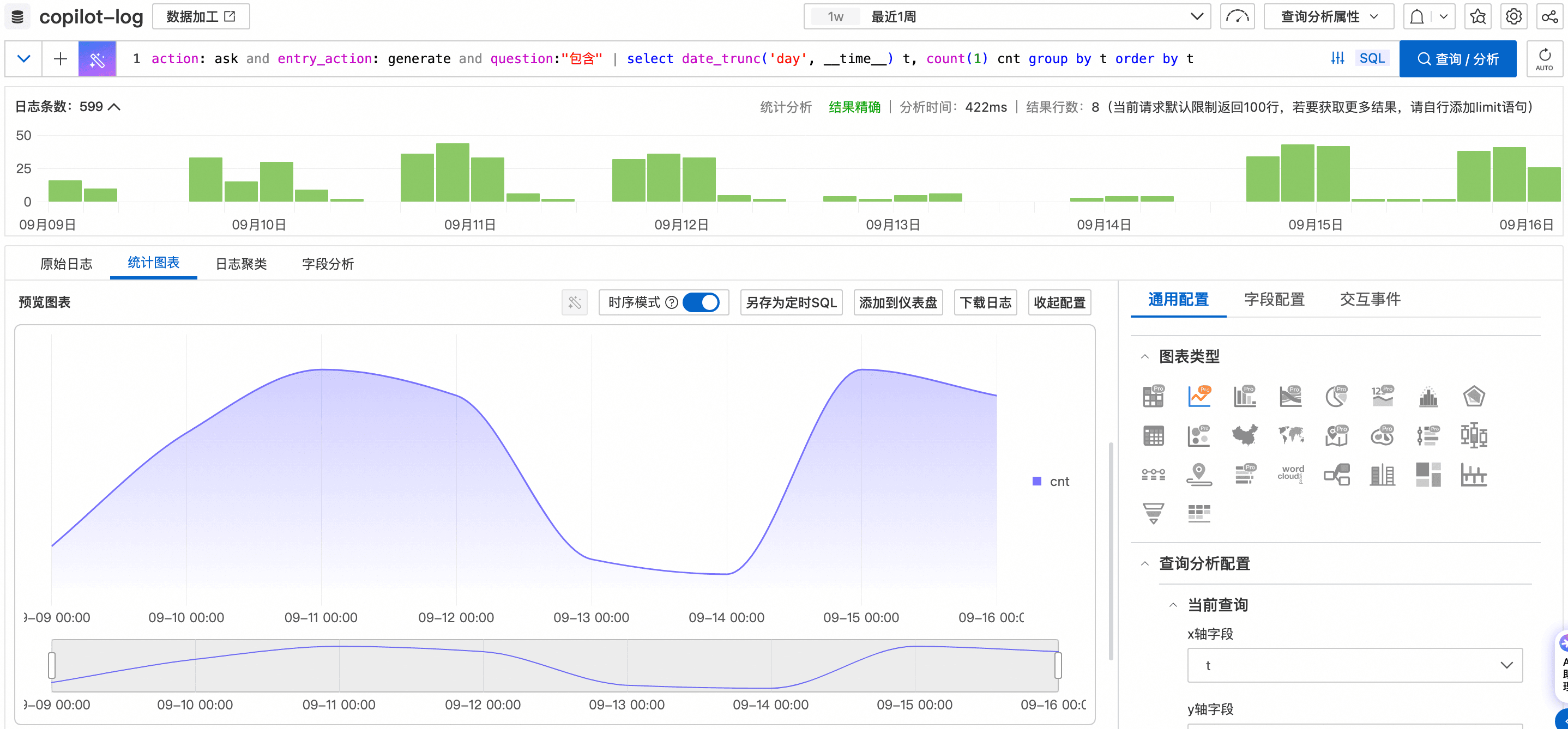Click the alert bell icon

(1416, 17)
